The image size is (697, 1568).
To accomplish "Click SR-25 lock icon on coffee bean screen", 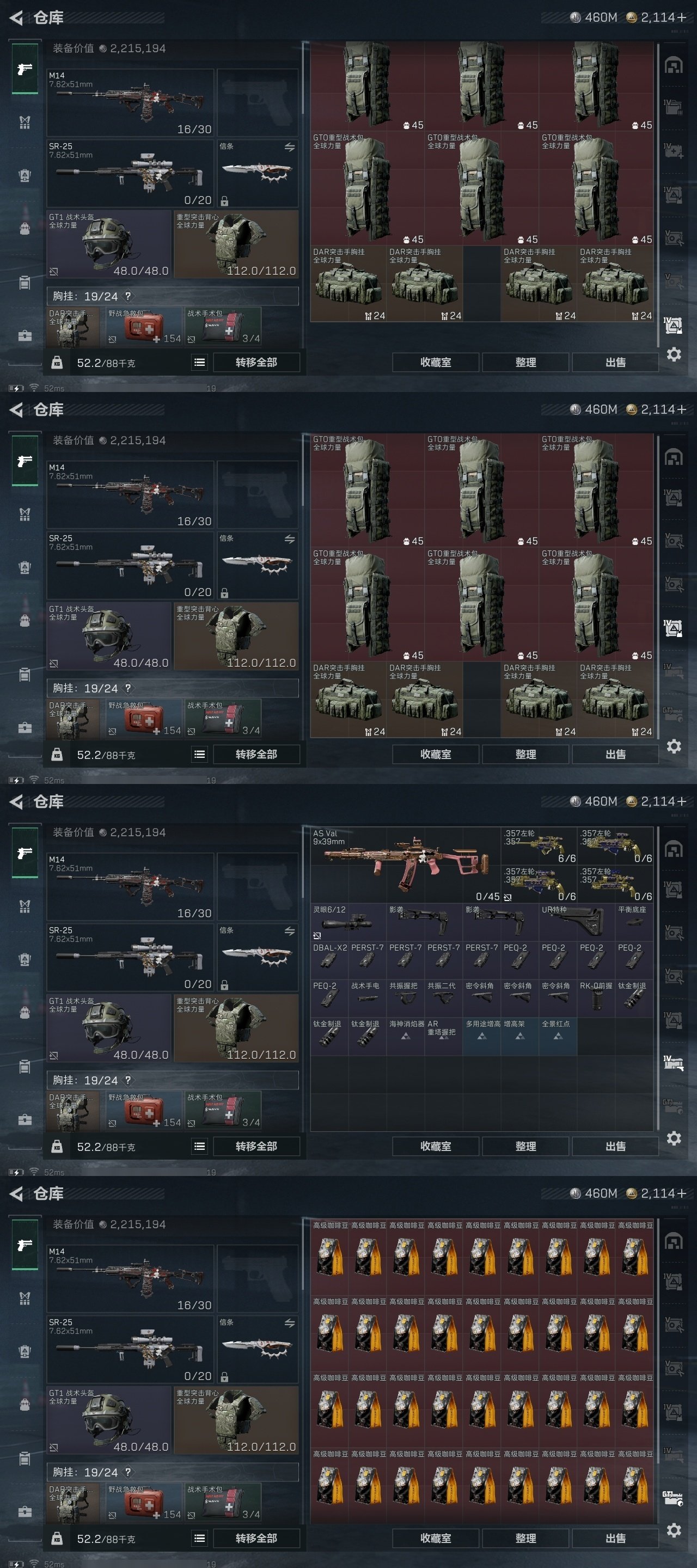I will click(x=225, y=1376).
